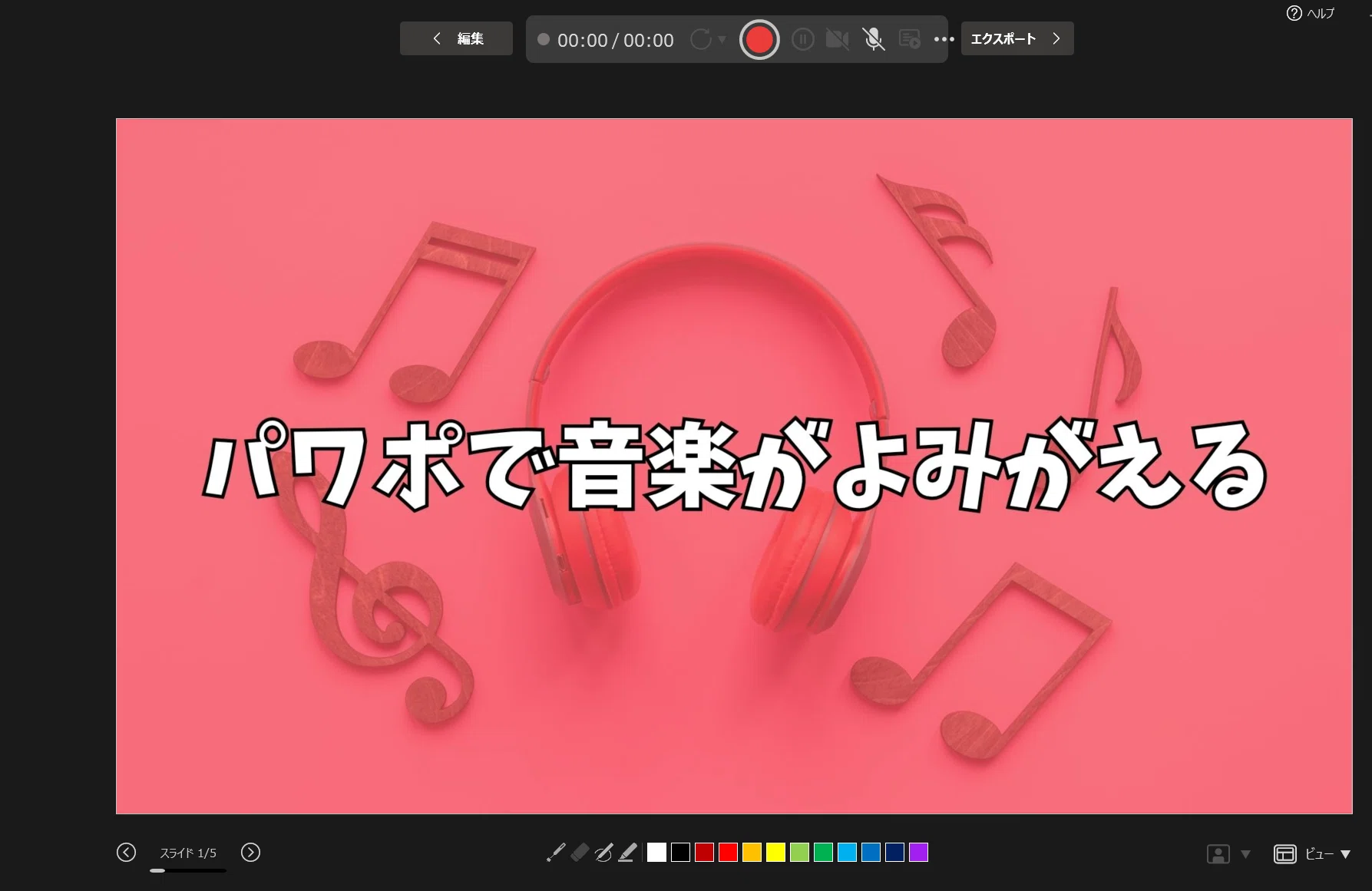Pick the light green ink color
This screenshot has width=1372, height=891.
coord(799,853)
